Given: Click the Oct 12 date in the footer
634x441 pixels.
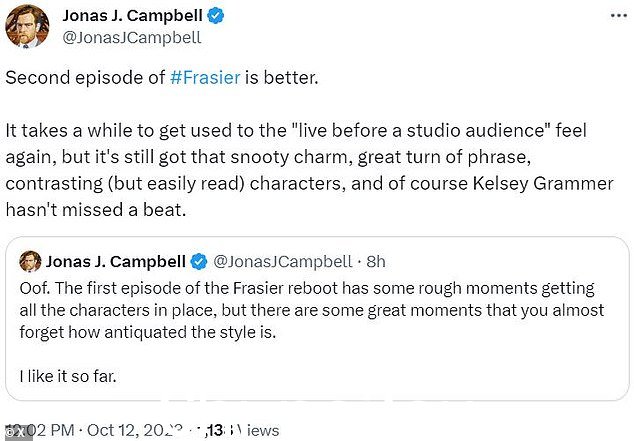Looking at the screenshot, I should click(133, 430).
